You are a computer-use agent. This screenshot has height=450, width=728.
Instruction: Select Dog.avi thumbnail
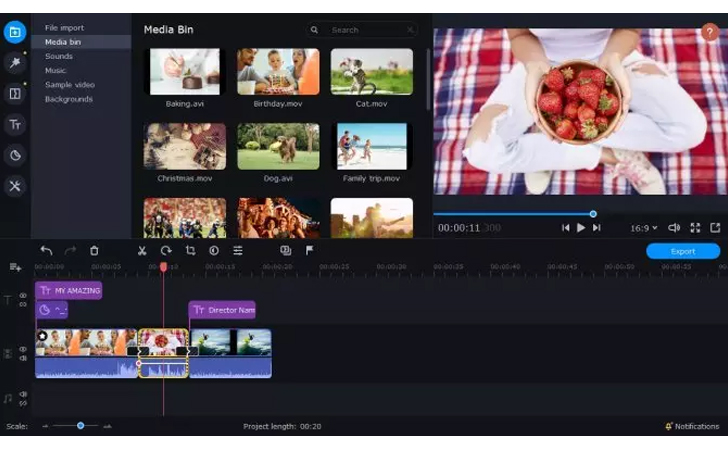278,146
